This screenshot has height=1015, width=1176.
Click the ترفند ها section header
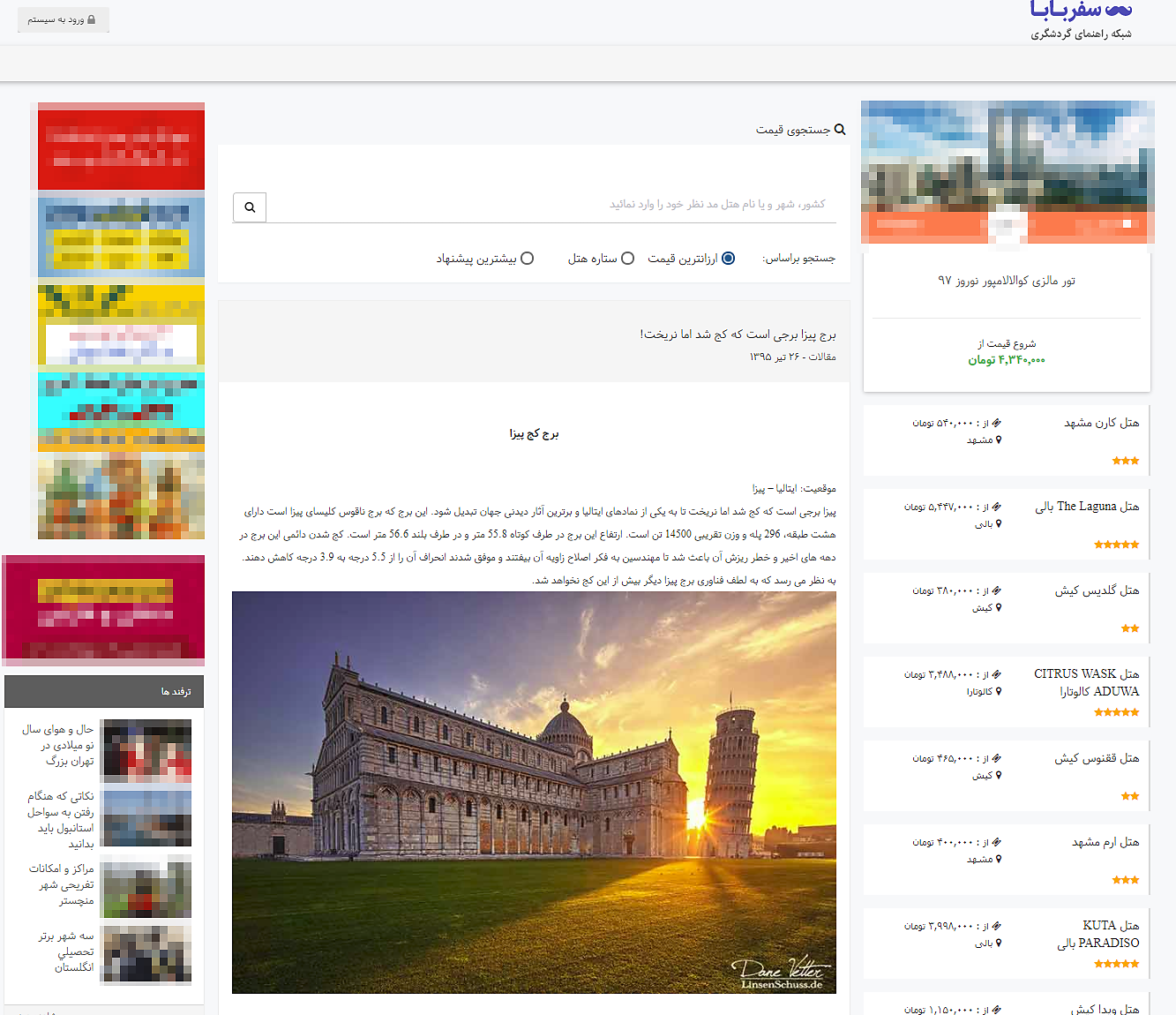(x=104, y=691)
